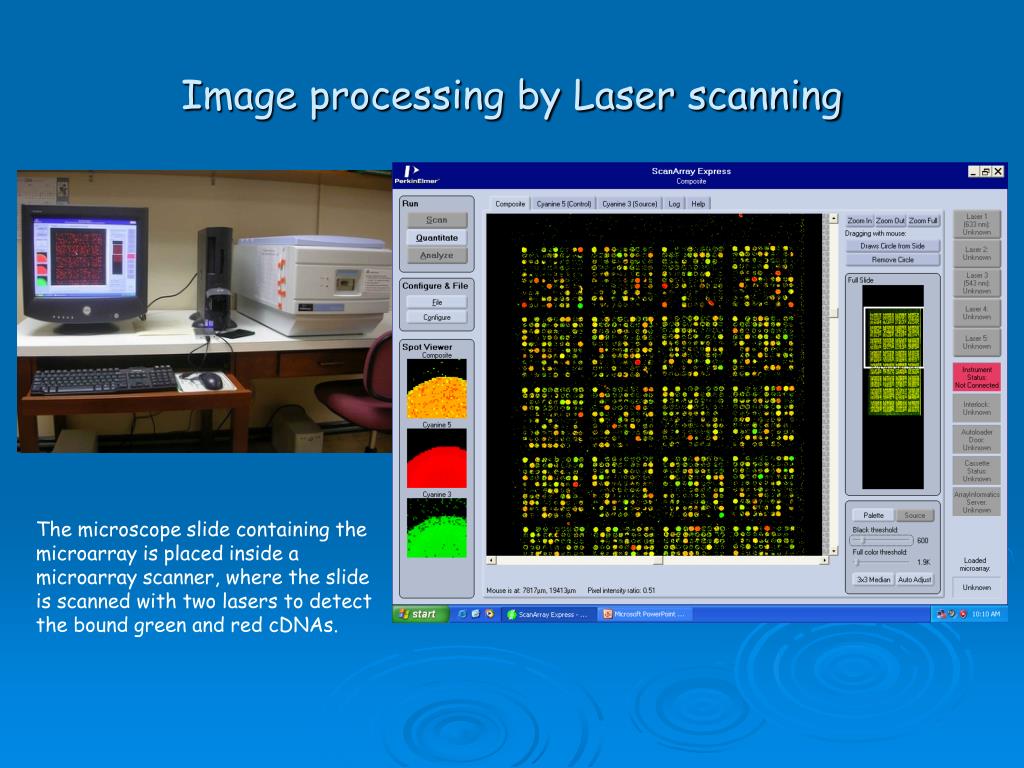Click the Laser 4 status indicator
The width and height of the screenshot is (1024, 768).
[x=976, y=313]
